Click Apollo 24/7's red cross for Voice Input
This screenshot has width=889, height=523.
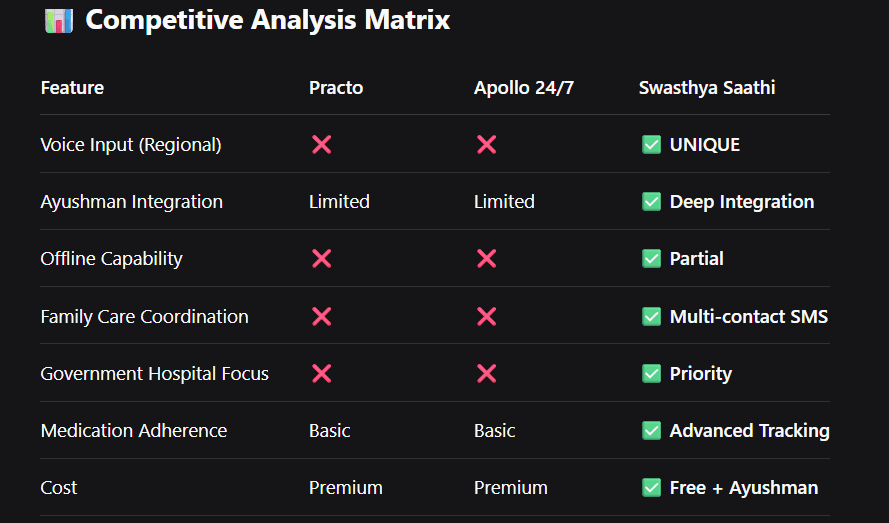pos(486,145)
